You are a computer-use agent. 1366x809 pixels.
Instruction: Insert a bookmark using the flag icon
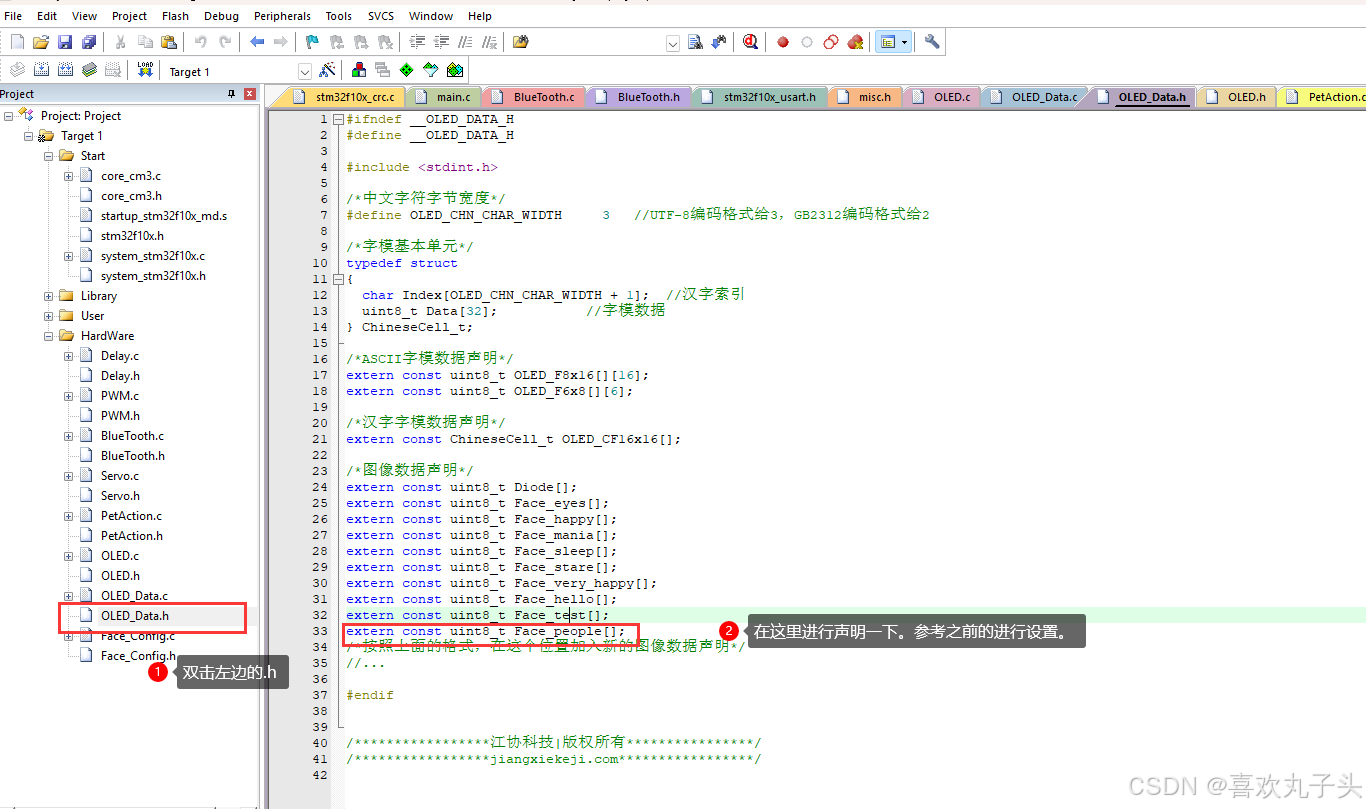point(312,42)
